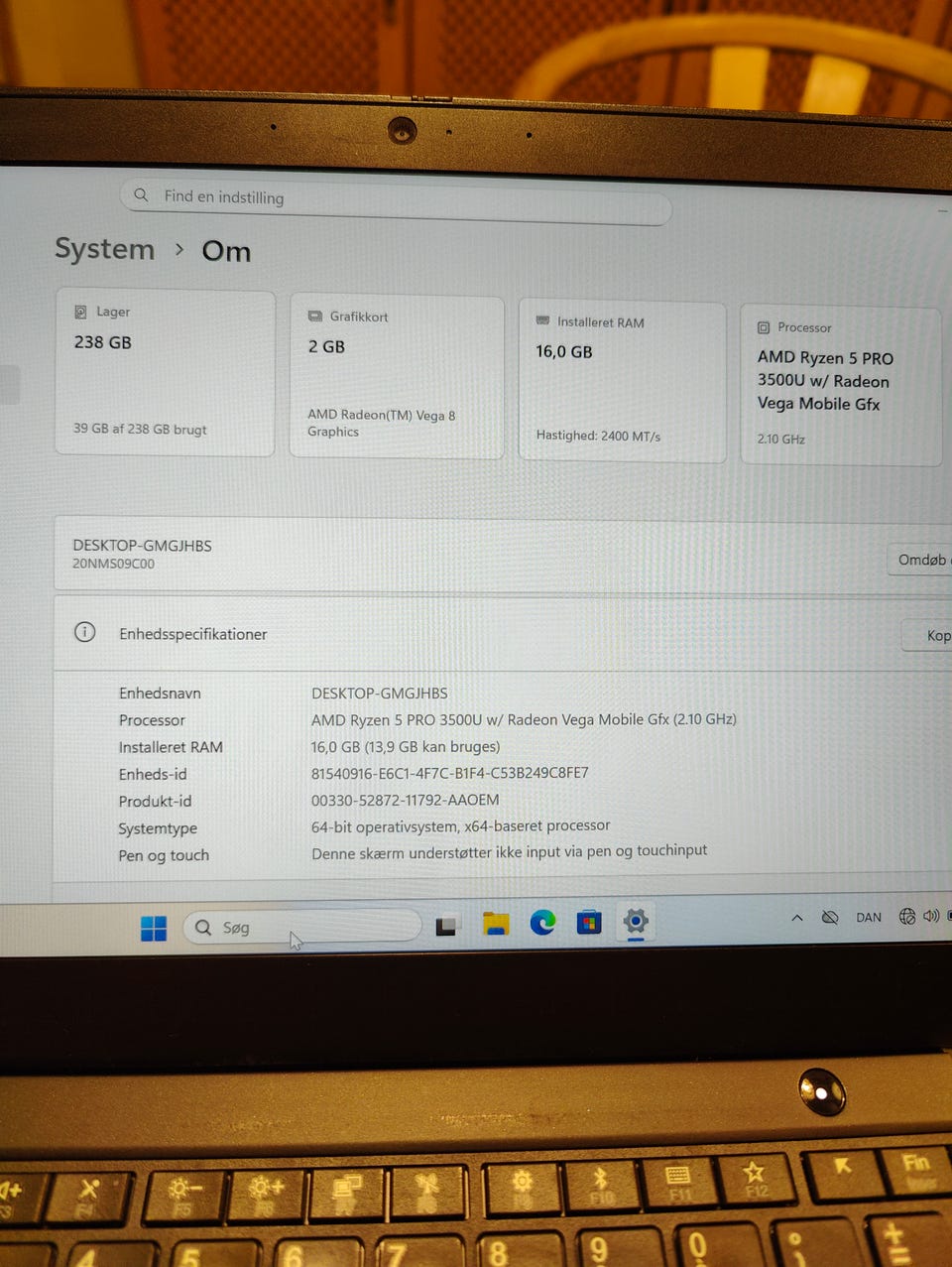Collapse the Enhedsspecifikationer section header
The image size is (952, 1267).
(503, 633)
